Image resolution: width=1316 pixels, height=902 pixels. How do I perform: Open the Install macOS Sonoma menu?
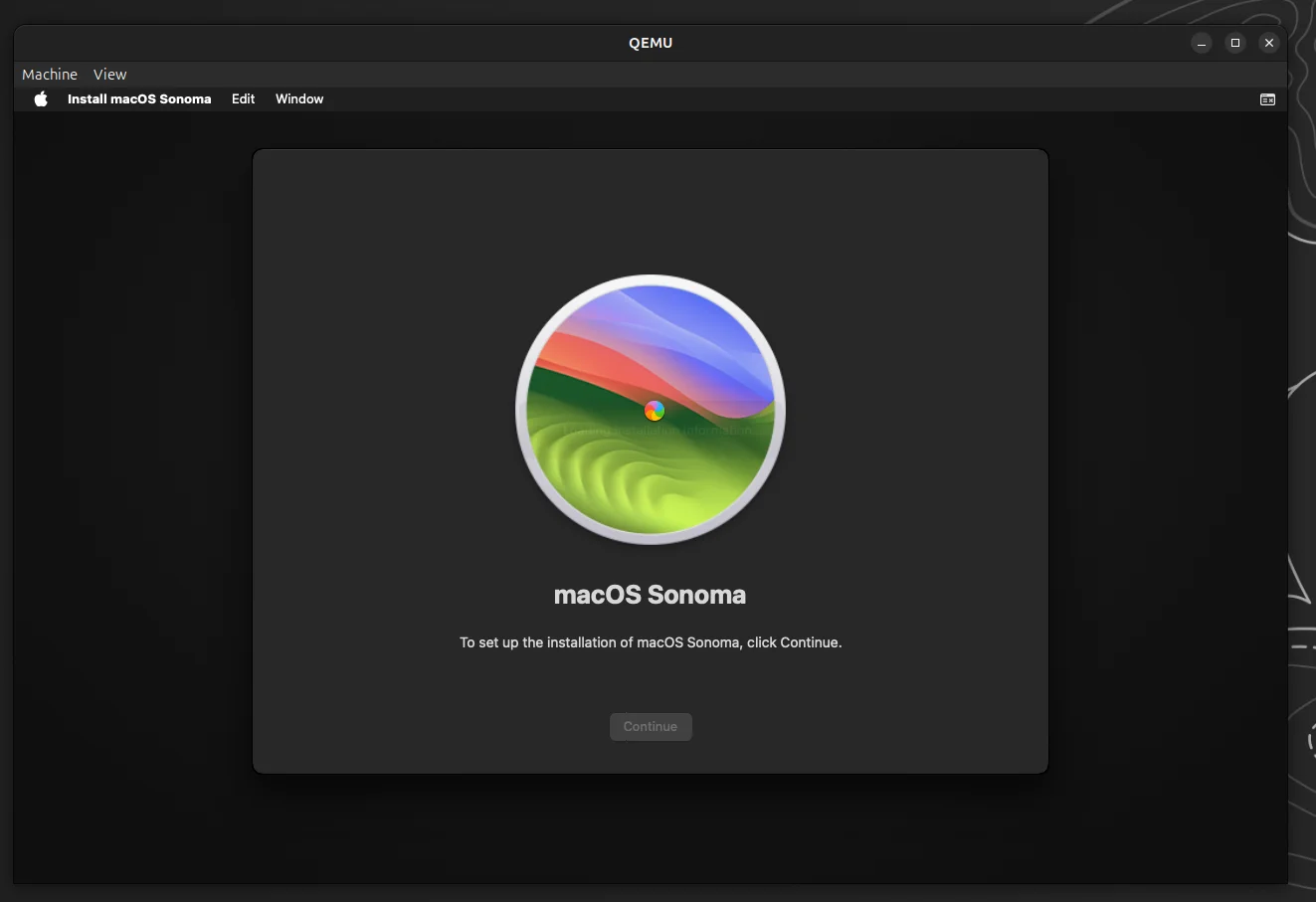(138, 98)
